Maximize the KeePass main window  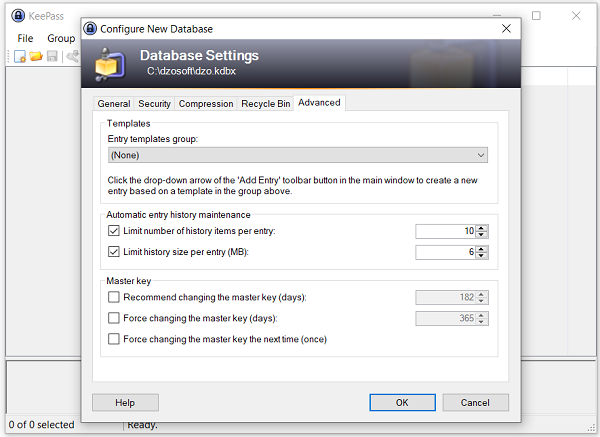(x=536, y=16)
